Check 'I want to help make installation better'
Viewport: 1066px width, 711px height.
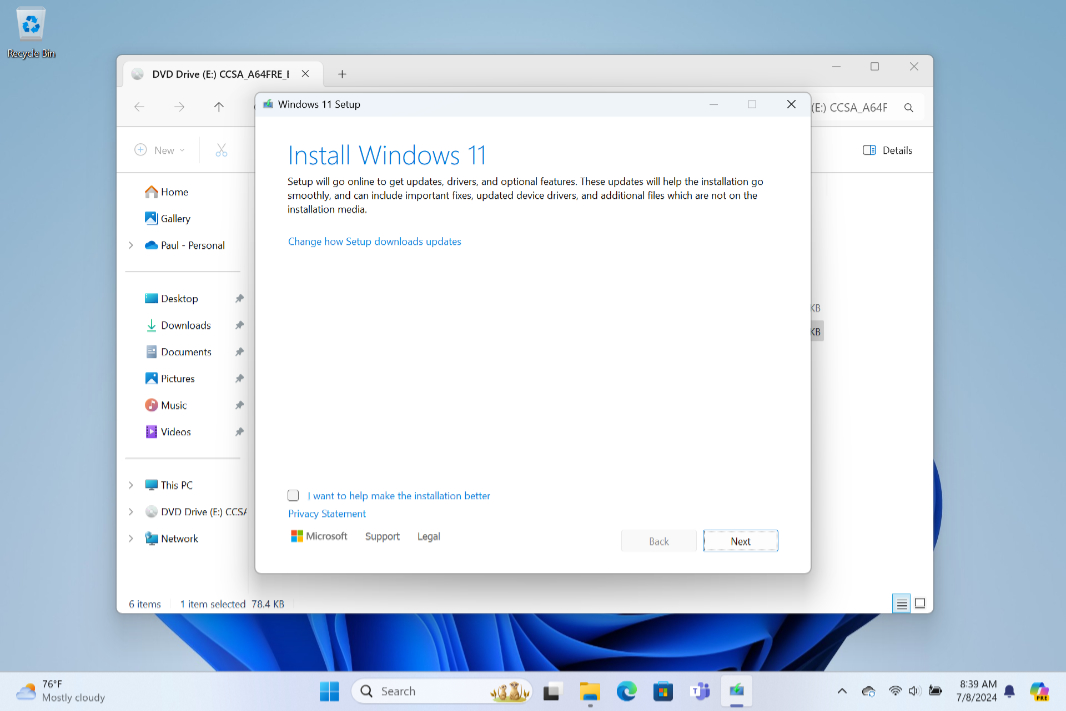293,496
